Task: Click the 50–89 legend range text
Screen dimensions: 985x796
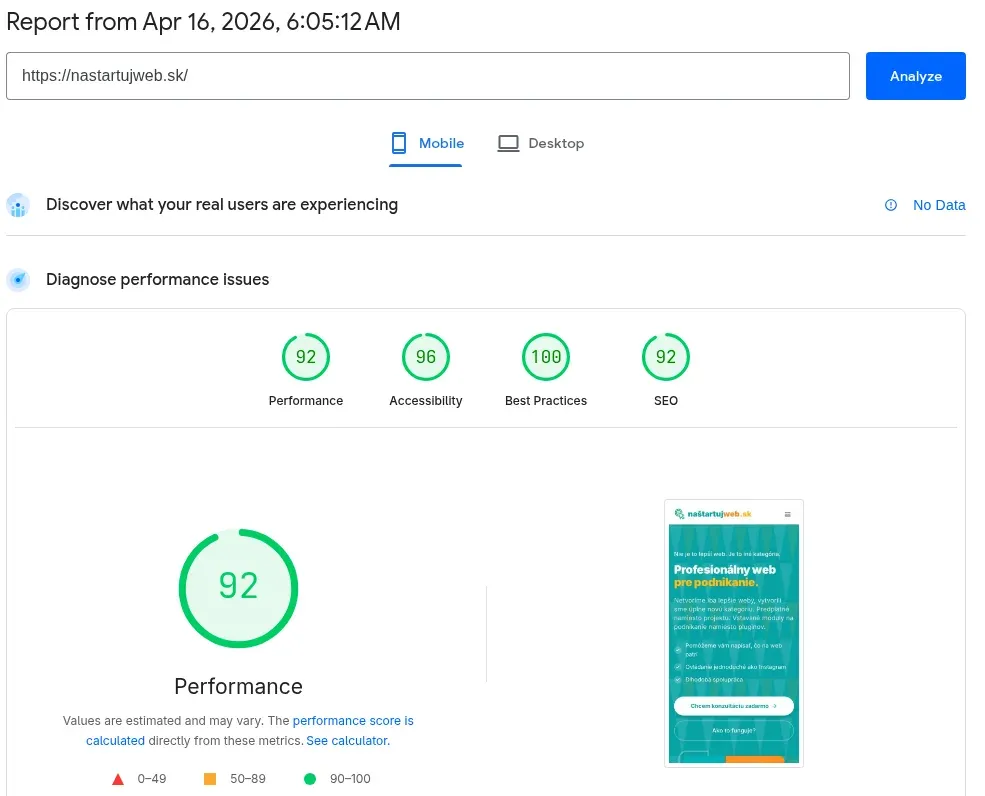Action: (248, 779)
